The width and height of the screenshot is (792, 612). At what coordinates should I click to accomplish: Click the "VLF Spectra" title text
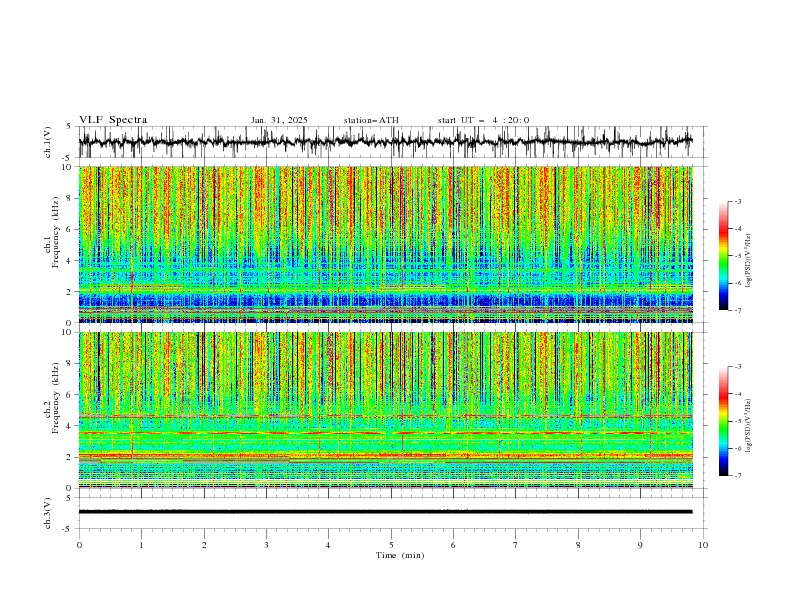[113, 120]
